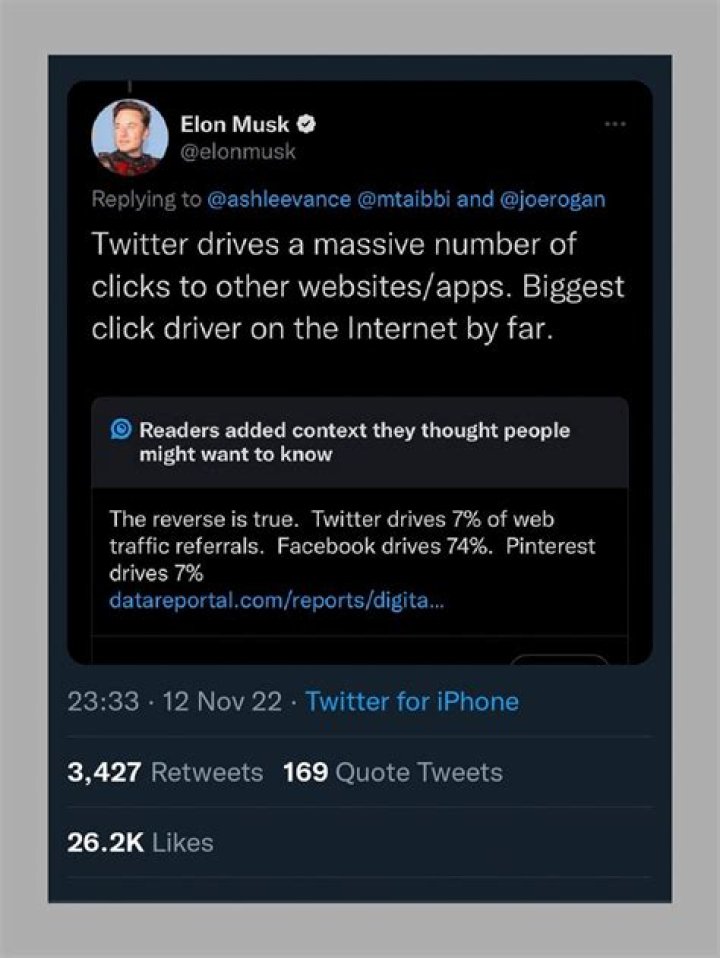The image size is (720, 958).
Task: Click the Twitter for iPhone source link
Action: [x=412, y=701]
